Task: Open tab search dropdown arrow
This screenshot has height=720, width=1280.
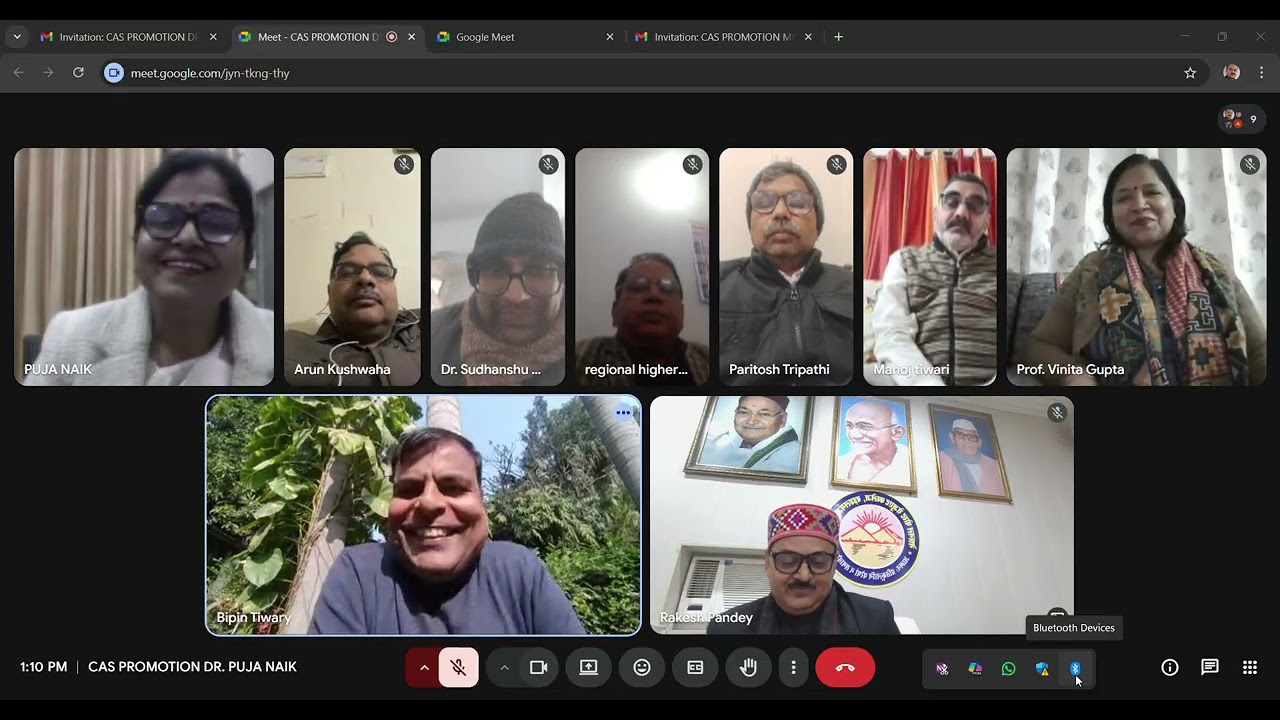Action: point(17,37)
